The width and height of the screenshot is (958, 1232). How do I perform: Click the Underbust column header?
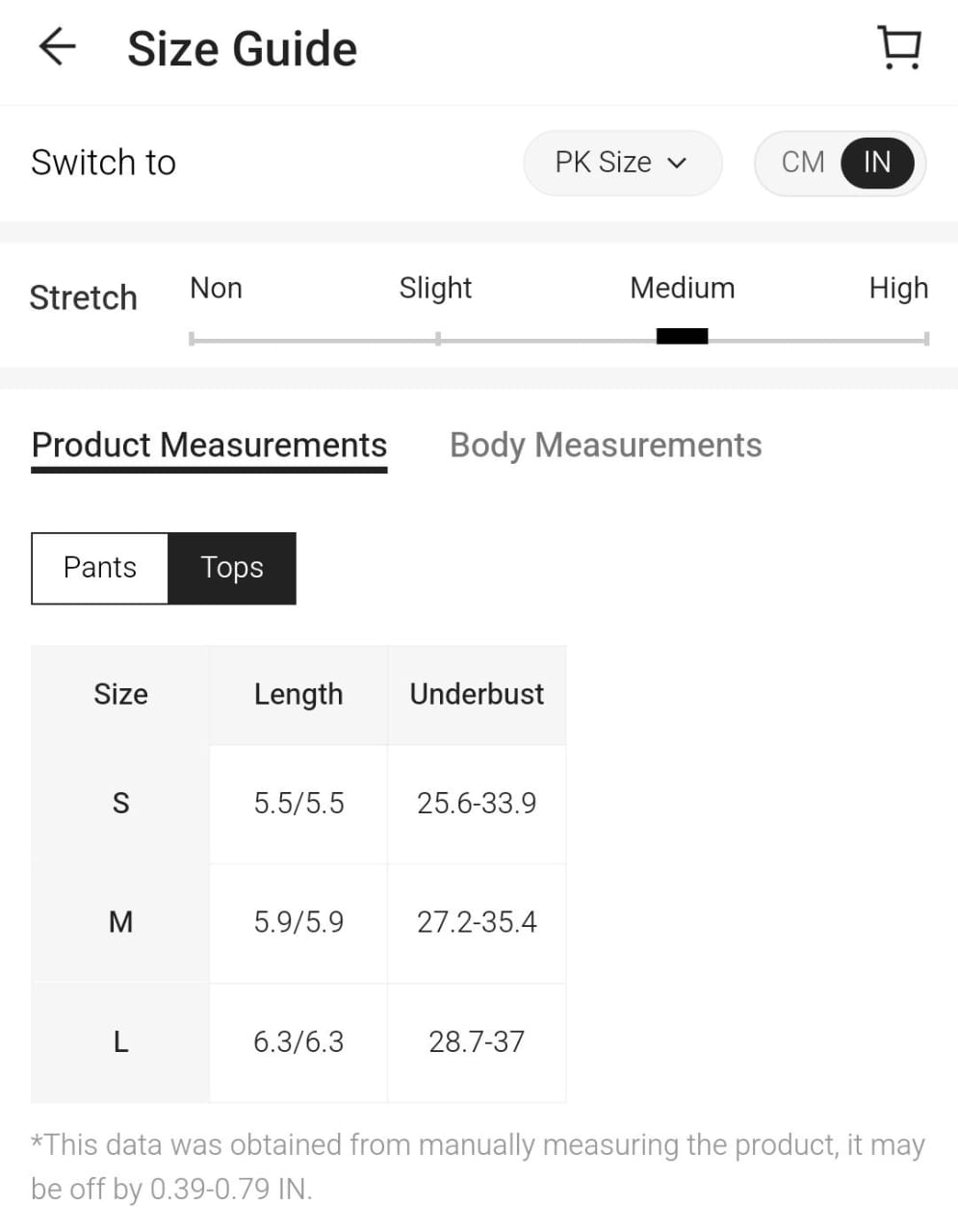(477, 694)
